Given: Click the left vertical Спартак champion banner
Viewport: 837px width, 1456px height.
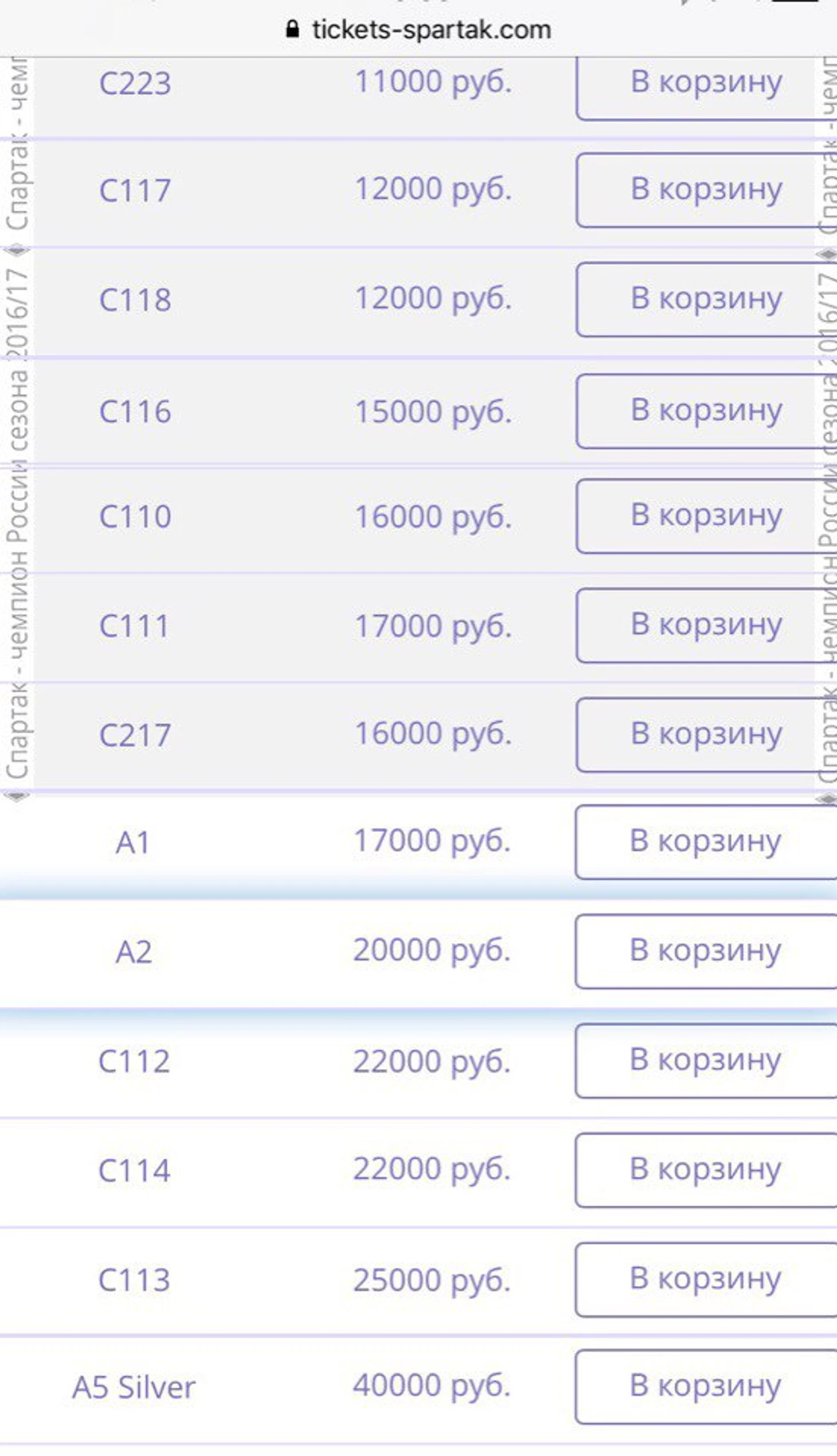Looking at the screenshot, I should (16, 517).
